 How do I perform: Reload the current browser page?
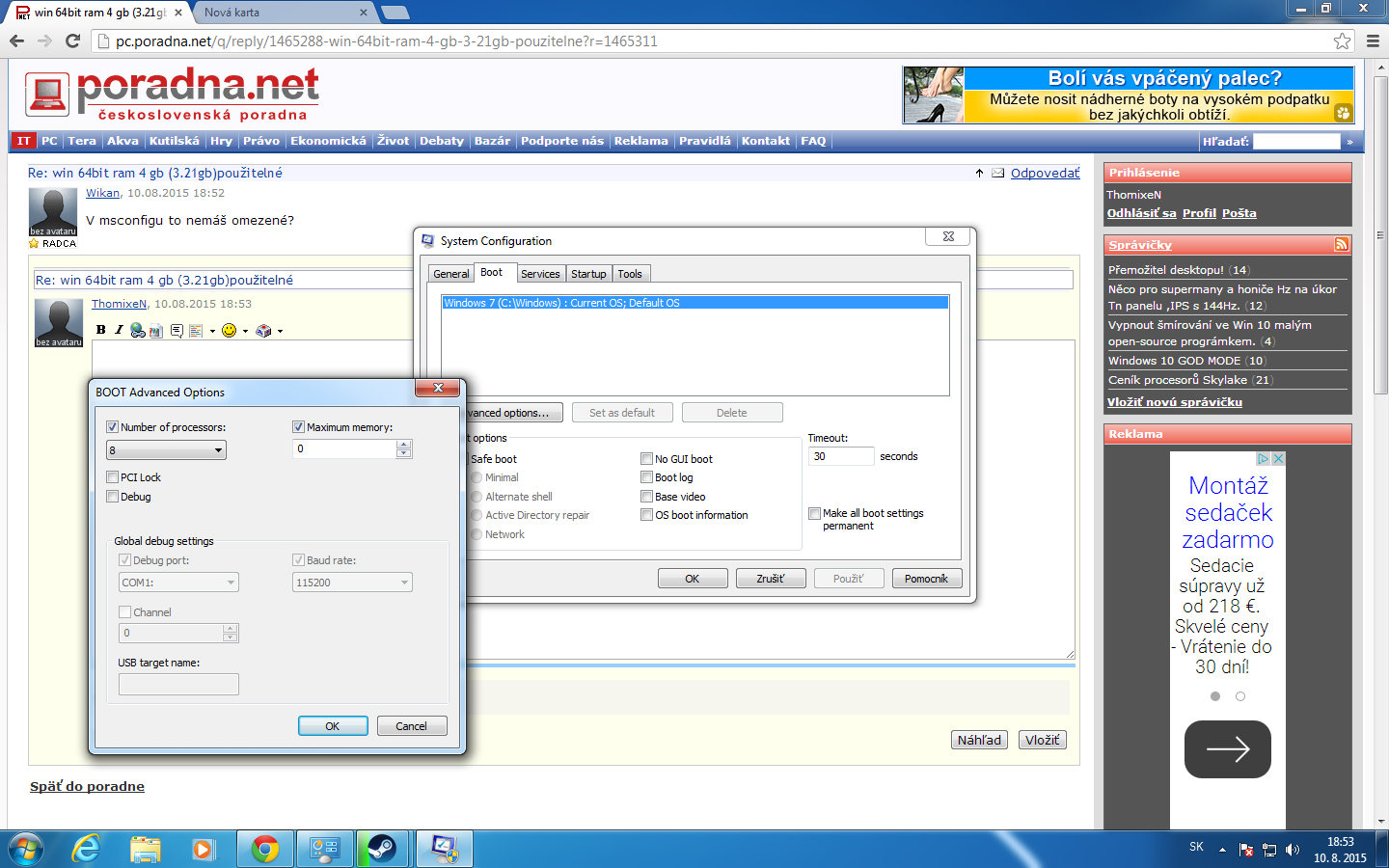point(72,41)
